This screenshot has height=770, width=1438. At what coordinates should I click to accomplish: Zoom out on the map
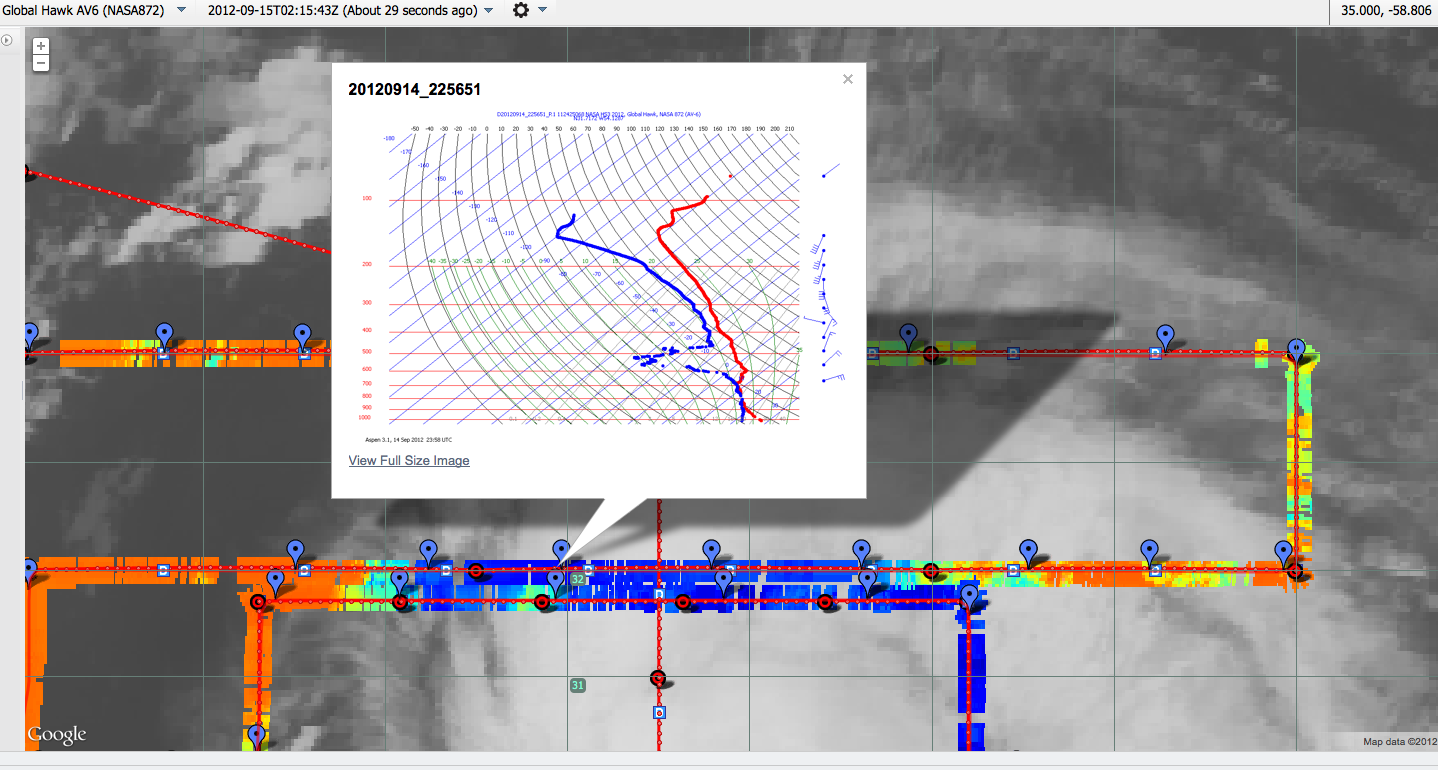pos(40,63)
